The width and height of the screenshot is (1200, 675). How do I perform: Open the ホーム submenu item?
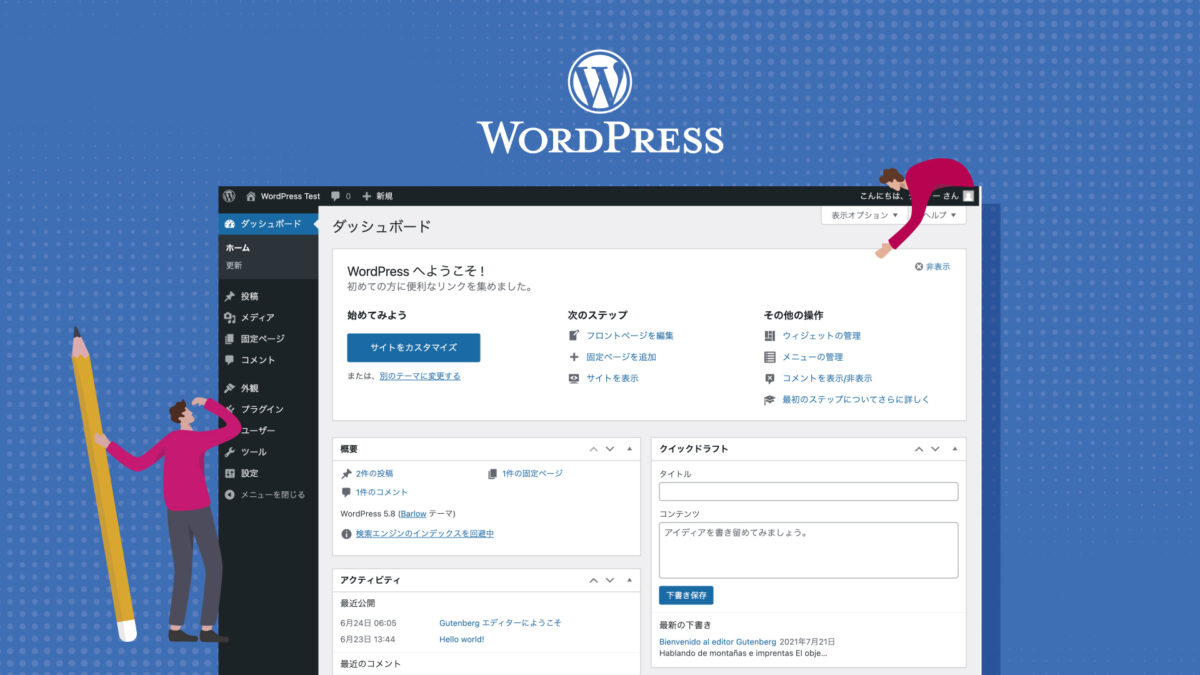click(x=238, y=248)
